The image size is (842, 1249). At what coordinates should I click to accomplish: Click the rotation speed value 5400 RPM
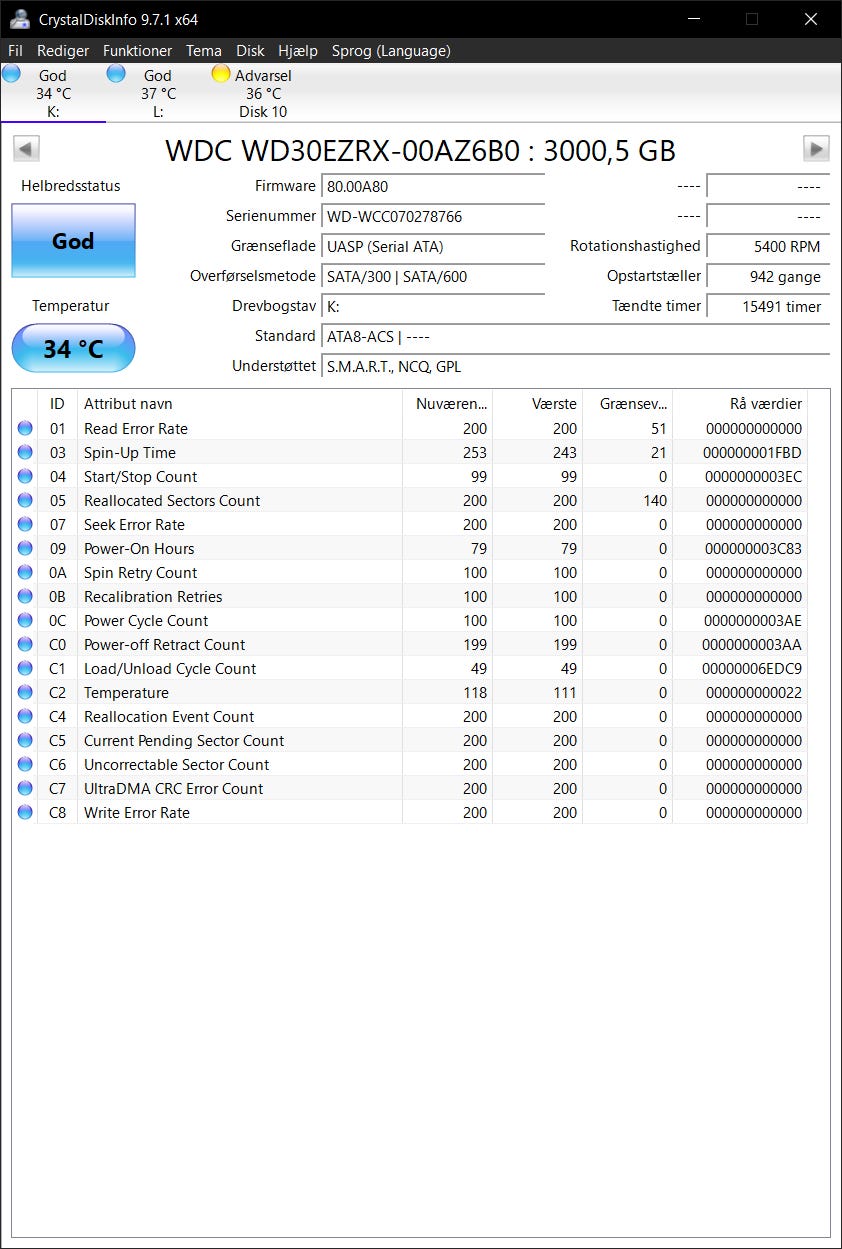pyautogui.click(x=768, y=247)
